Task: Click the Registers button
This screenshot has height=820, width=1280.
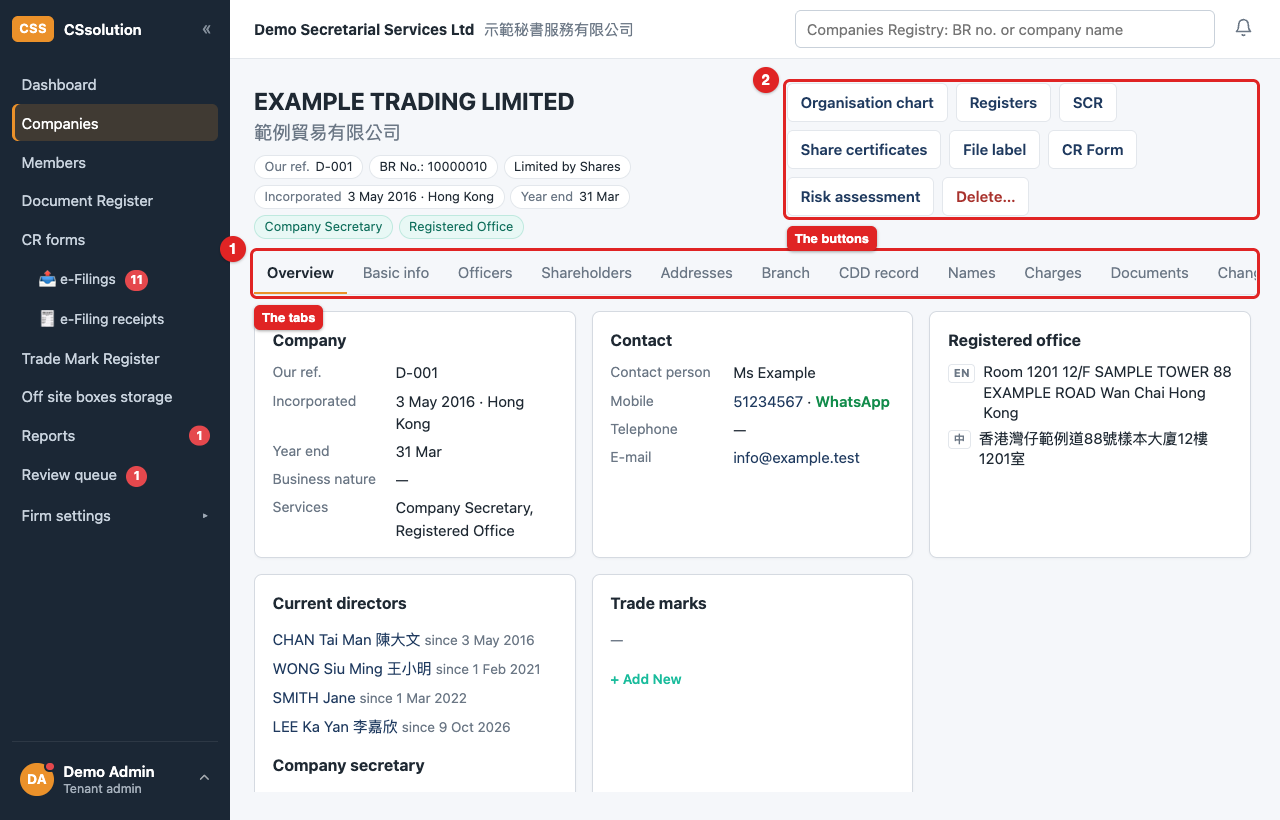Action: coord(1003,103)
